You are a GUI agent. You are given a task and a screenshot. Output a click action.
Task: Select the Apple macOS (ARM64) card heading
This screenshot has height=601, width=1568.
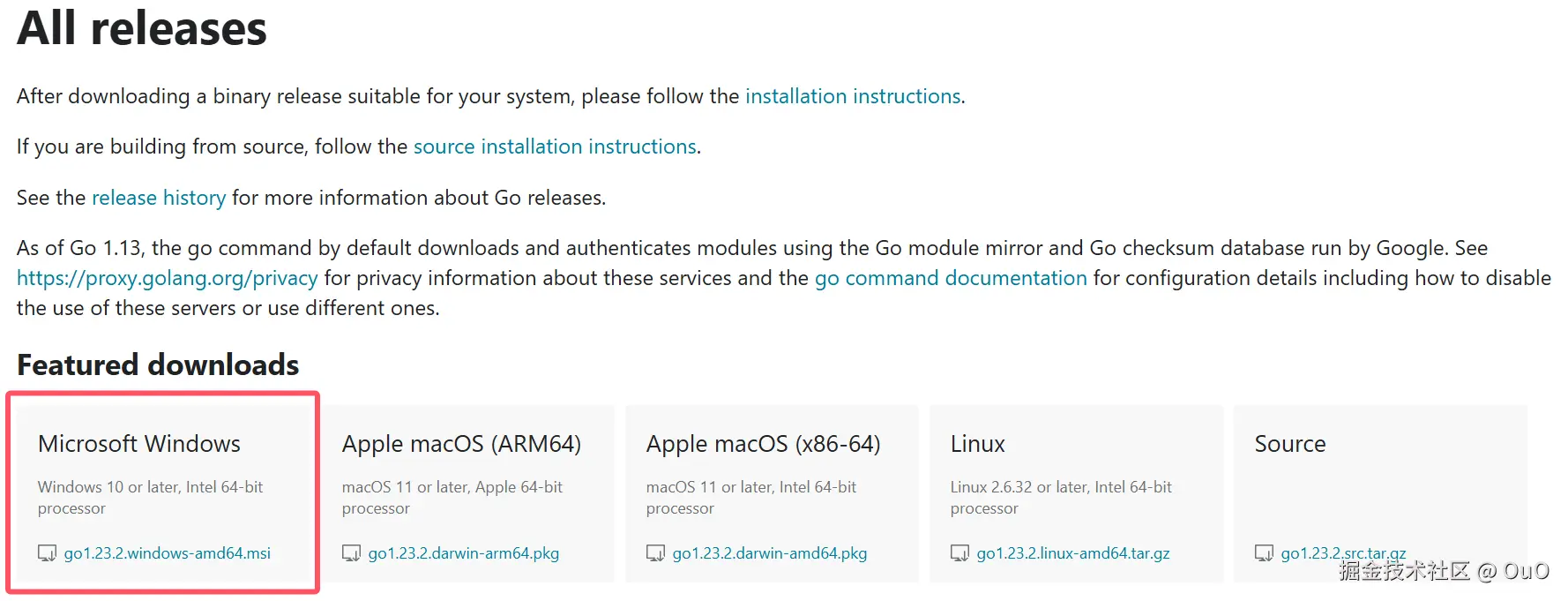pos(461,443)
